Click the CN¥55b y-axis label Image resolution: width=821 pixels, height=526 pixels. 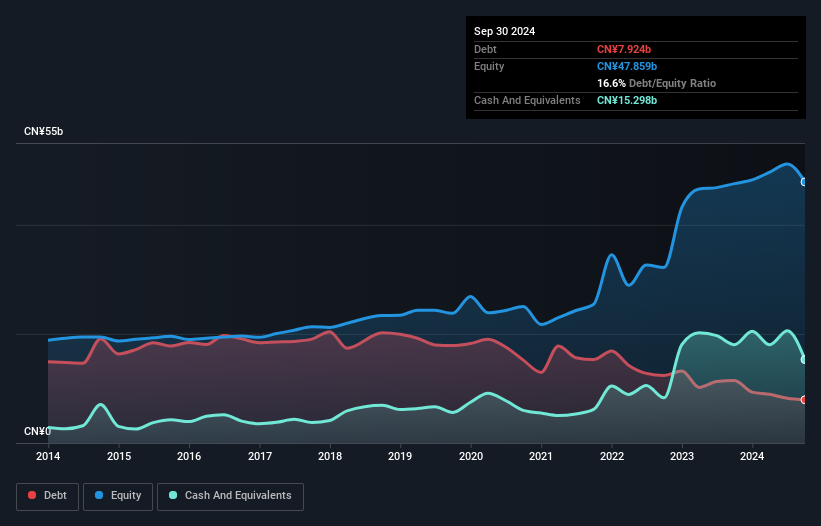pyautogui.click(x=43, y=131)
